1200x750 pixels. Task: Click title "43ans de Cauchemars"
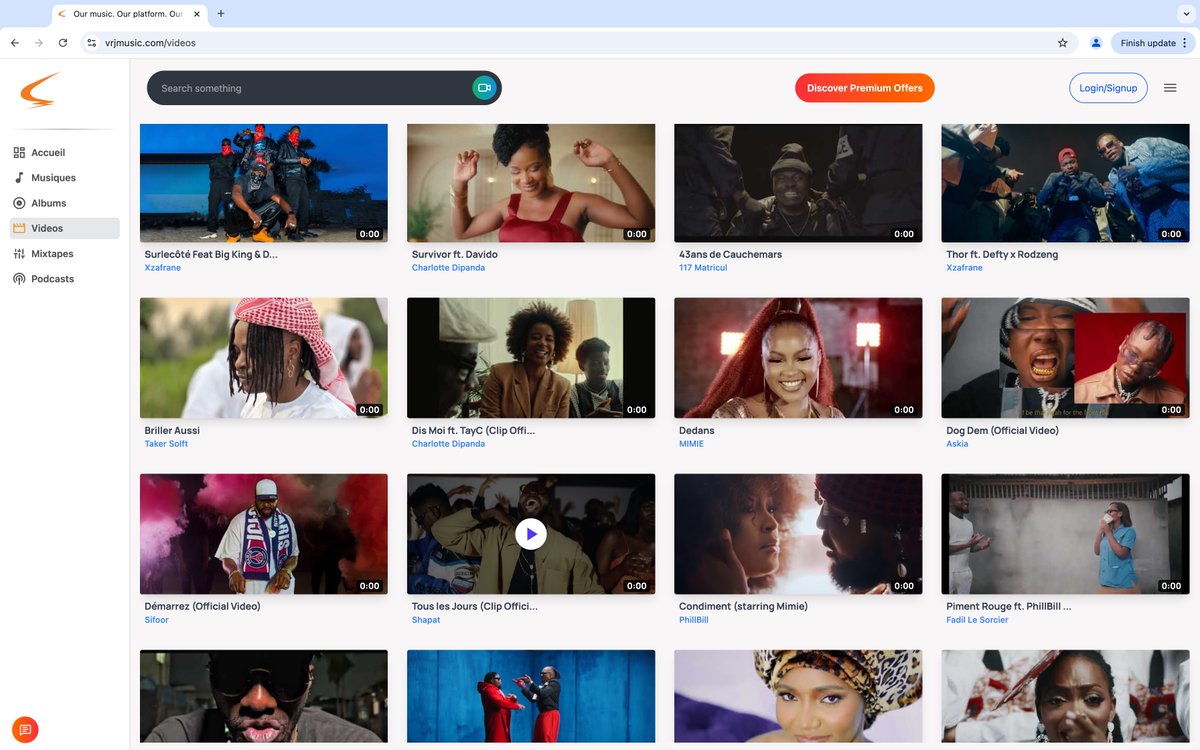(730, 254)
